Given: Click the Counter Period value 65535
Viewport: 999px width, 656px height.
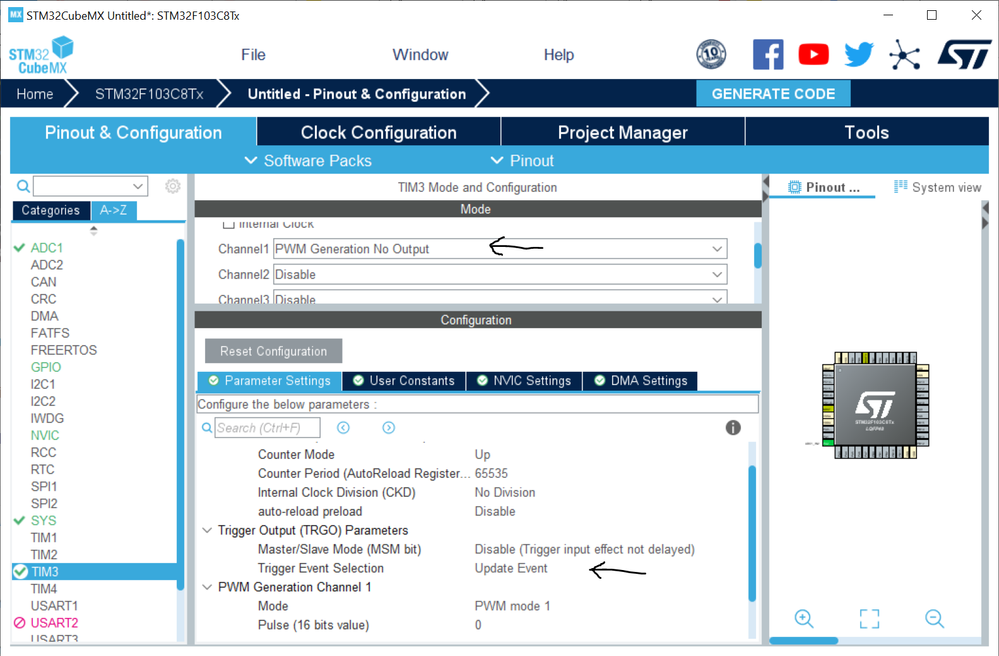Looking at the screenshot, I should tap(491, 474).
